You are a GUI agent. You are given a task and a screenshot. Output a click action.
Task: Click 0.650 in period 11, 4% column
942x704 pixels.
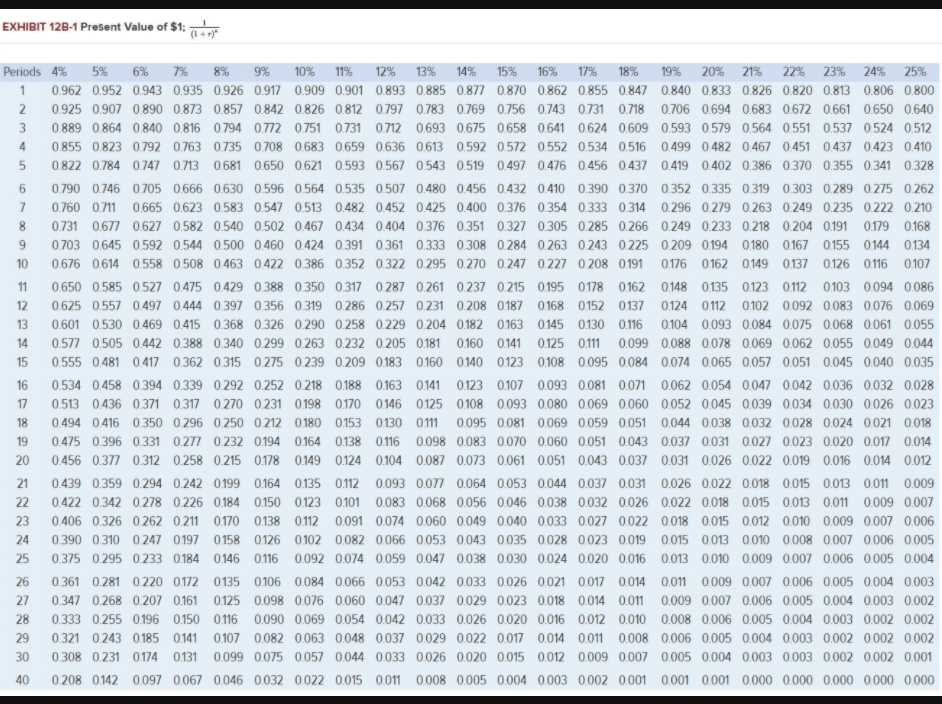click(66, 288)
